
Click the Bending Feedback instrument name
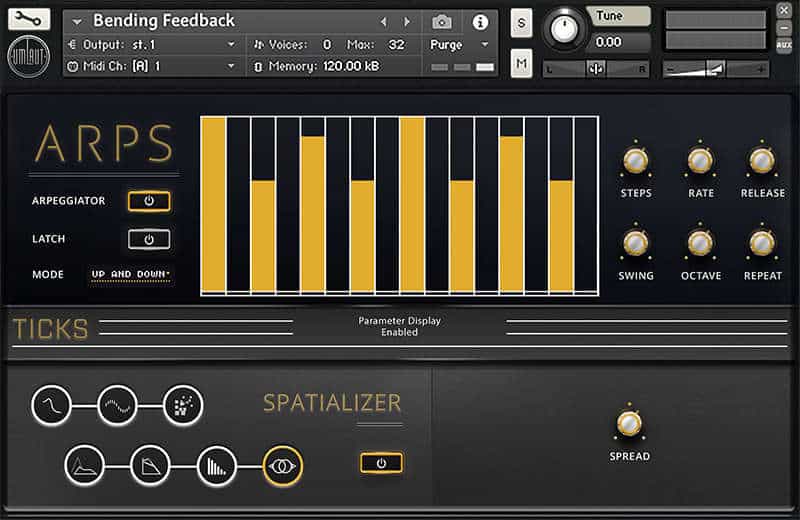pos(164,21)
